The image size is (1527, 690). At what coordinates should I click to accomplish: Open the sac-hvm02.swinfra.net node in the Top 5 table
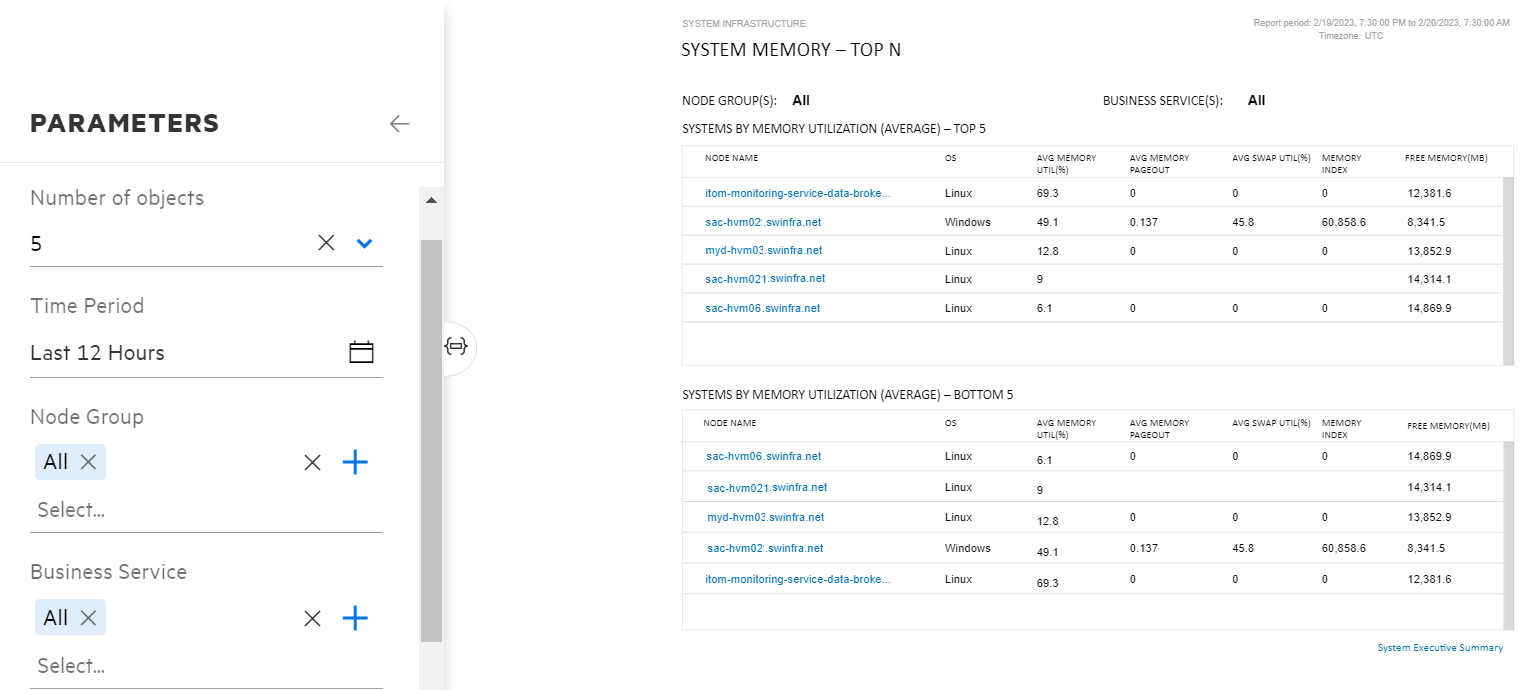coord(763,221)
